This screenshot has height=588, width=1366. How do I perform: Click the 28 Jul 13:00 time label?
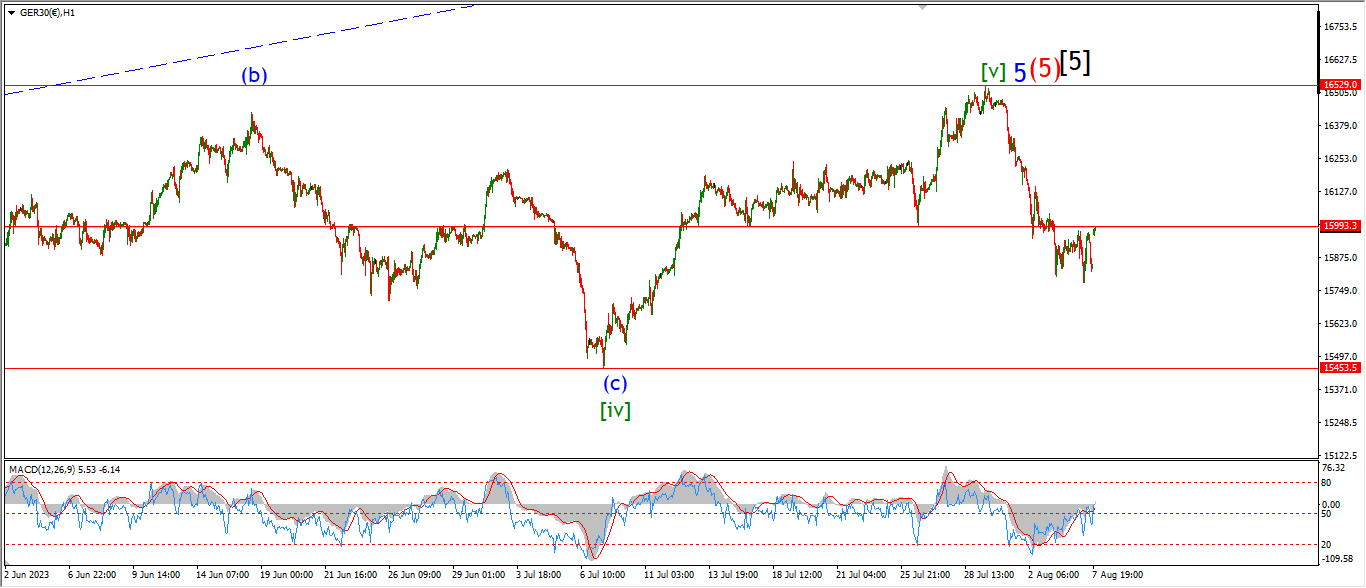tap(989, 575)
